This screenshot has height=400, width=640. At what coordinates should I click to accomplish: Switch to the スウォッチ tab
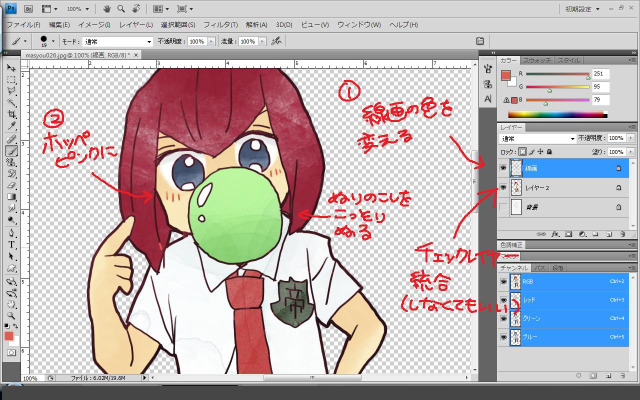pos(539,60)
